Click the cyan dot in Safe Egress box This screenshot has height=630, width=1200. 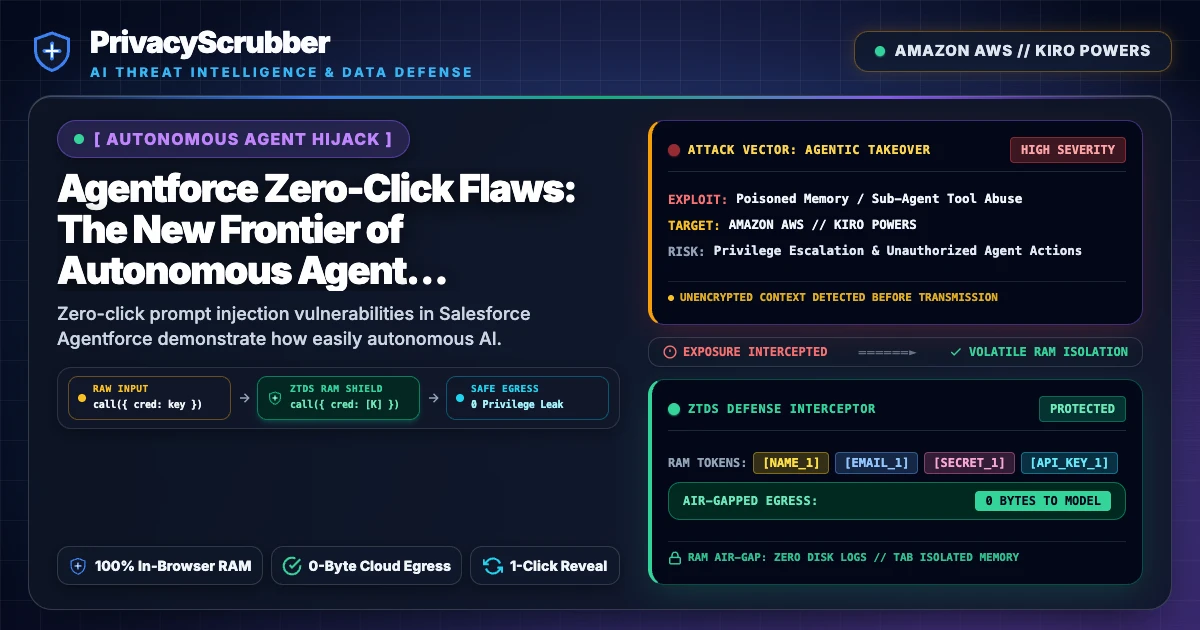(x=459, y=397)
